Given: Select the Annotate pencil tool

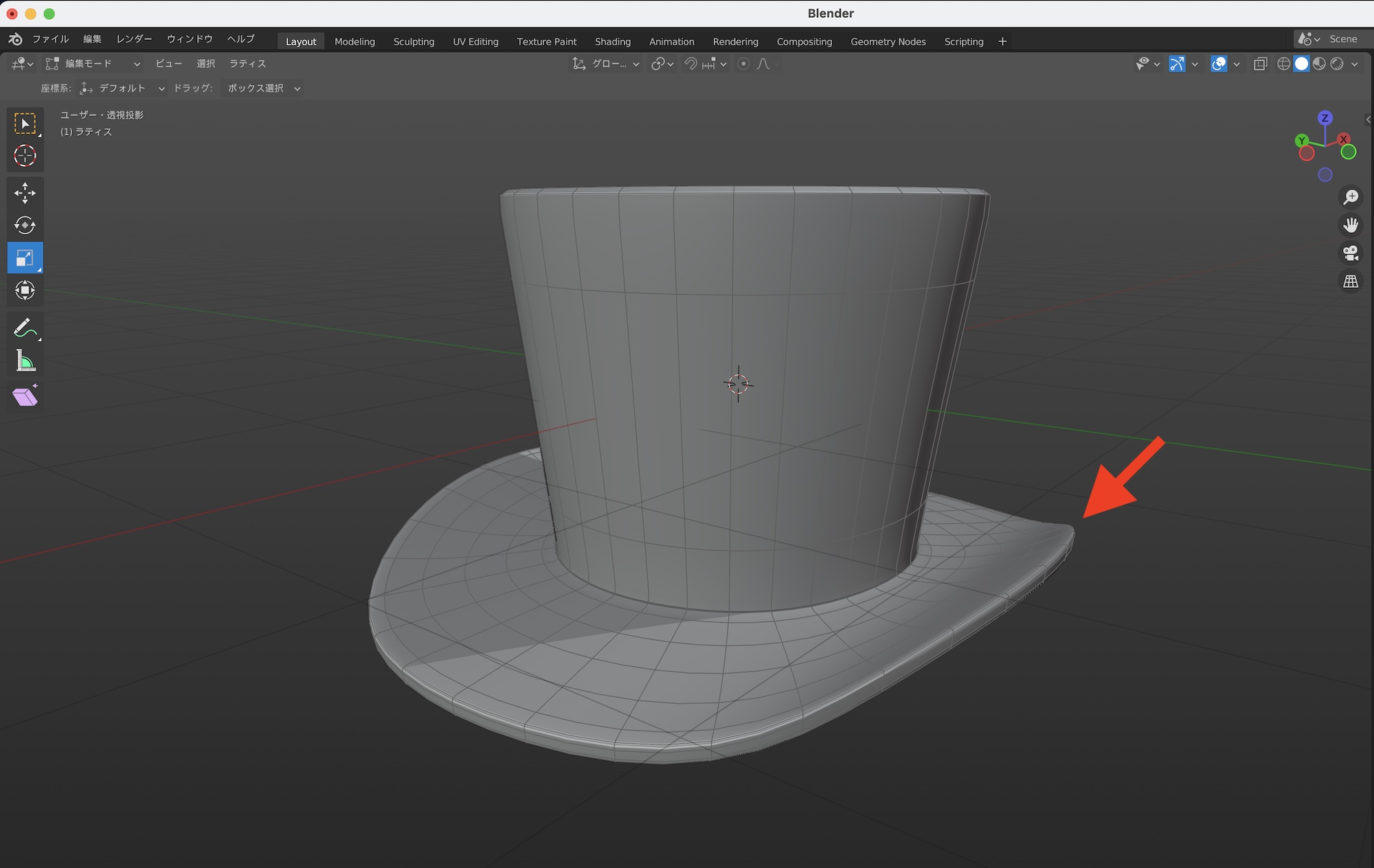Looking at the screenshot, I should 25,329.
